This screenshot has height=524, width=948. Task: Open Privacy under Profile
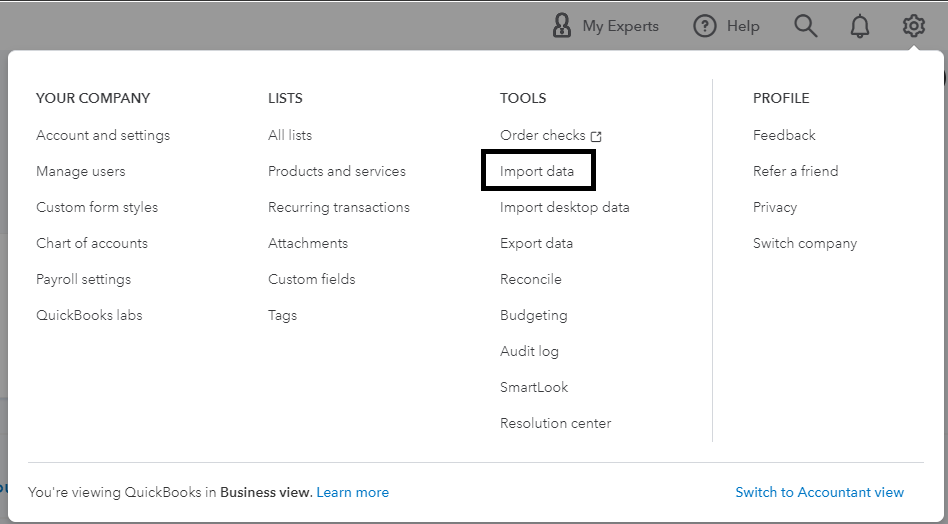775,207
